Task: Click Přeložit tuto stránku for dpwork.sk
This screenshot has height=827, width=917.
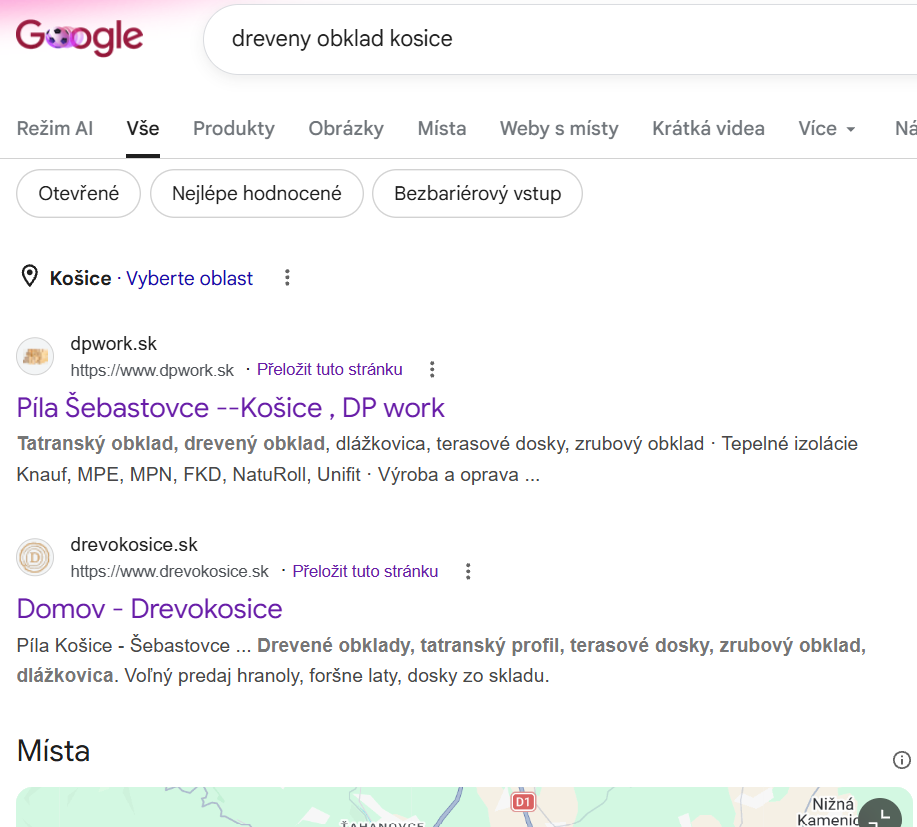Action: click(330, 370)
